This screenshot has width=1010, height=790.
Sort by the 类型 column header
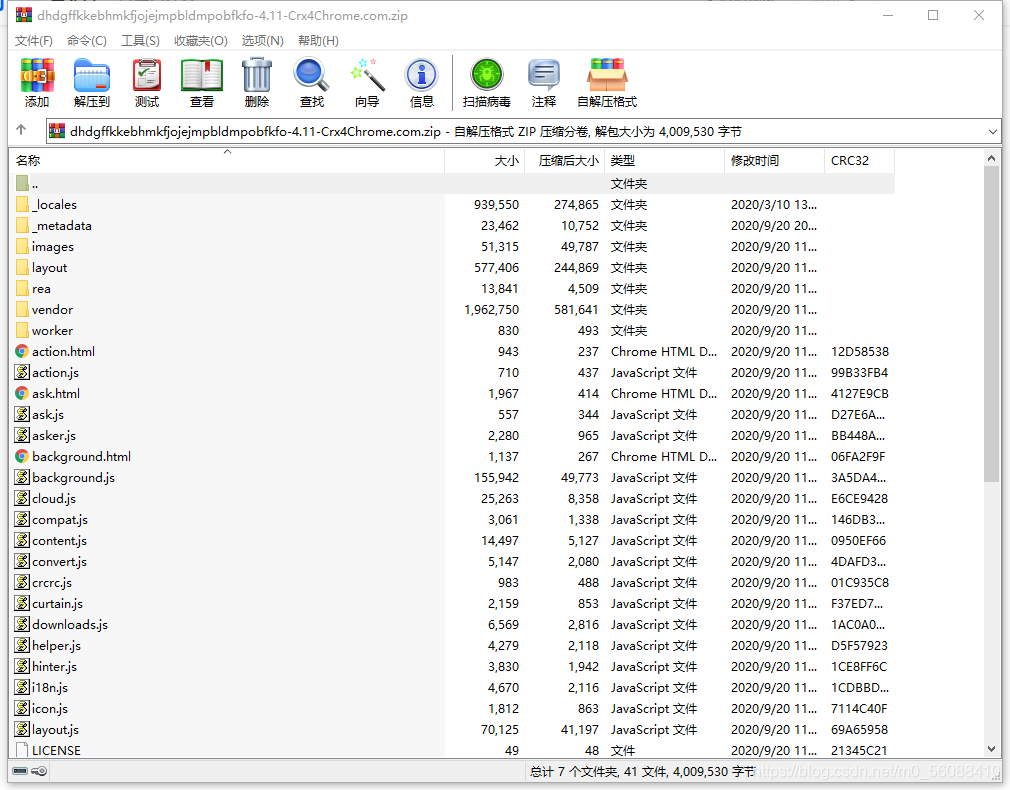tap(664, 160)
